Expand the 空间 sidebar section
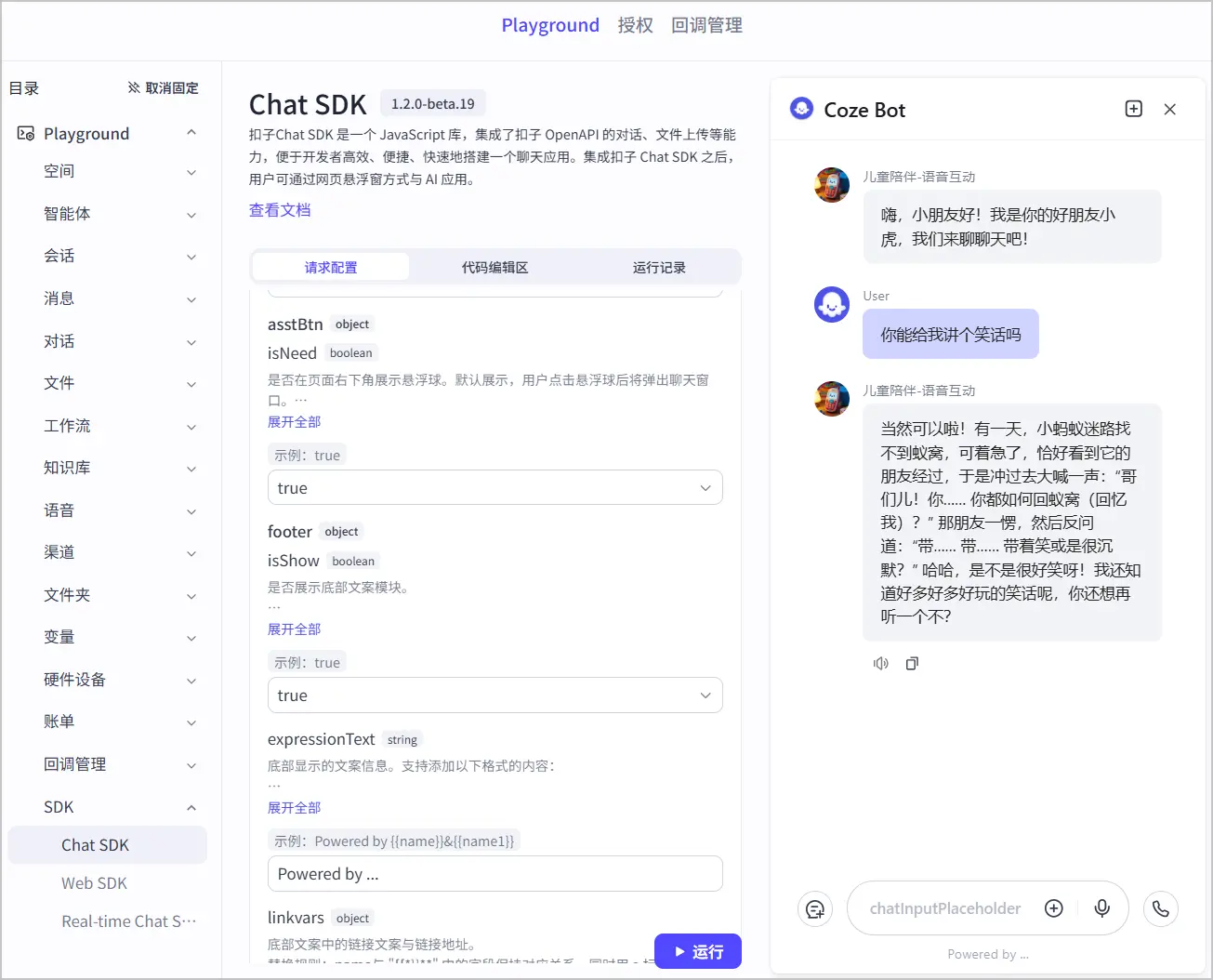Screen dimensions: 1213x980 191,172
